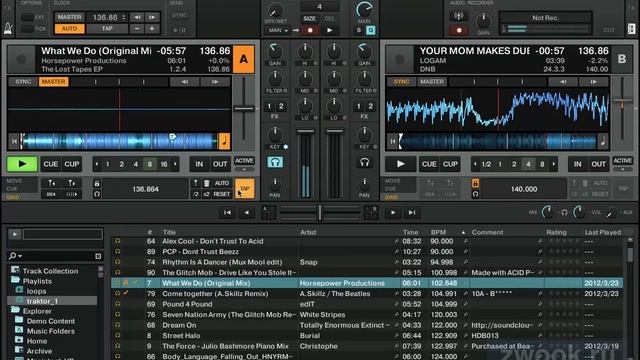
Task: Toggle Deck B headphone cue button
Action: click(x=364, y=162)
